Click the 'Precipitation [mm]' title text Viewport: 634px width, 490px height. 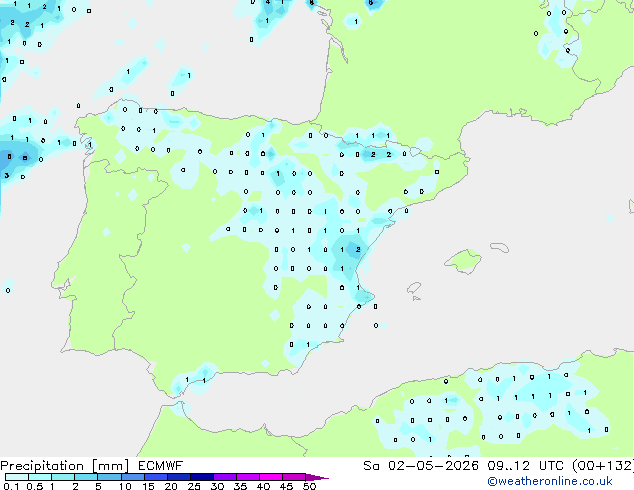(65, 466)
